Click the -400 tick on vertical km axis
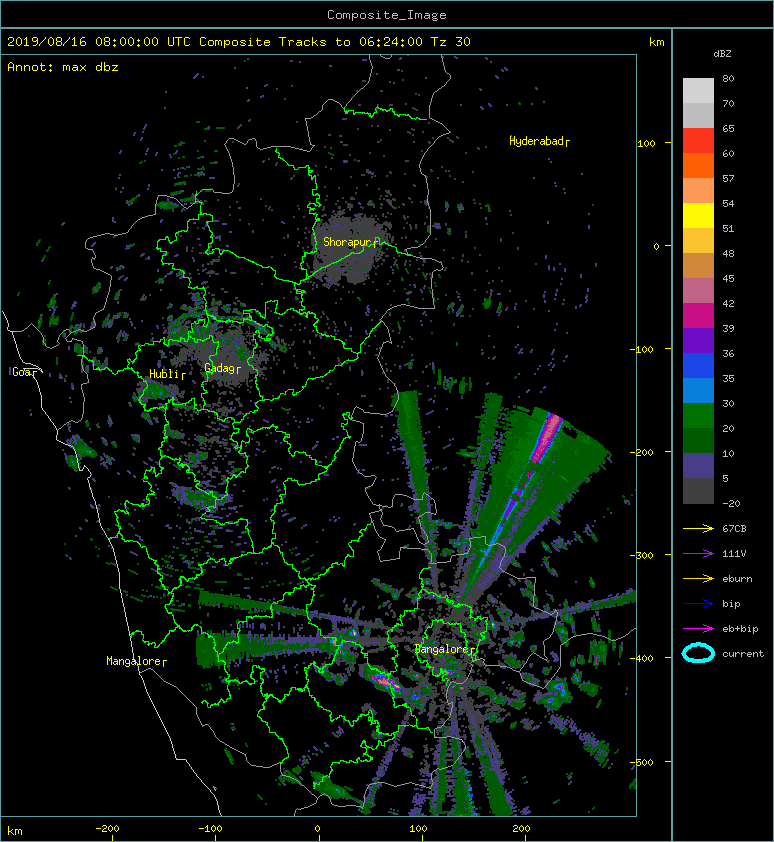Image resolution: width=774 pixels, height=842 pixels. (644, 658)
